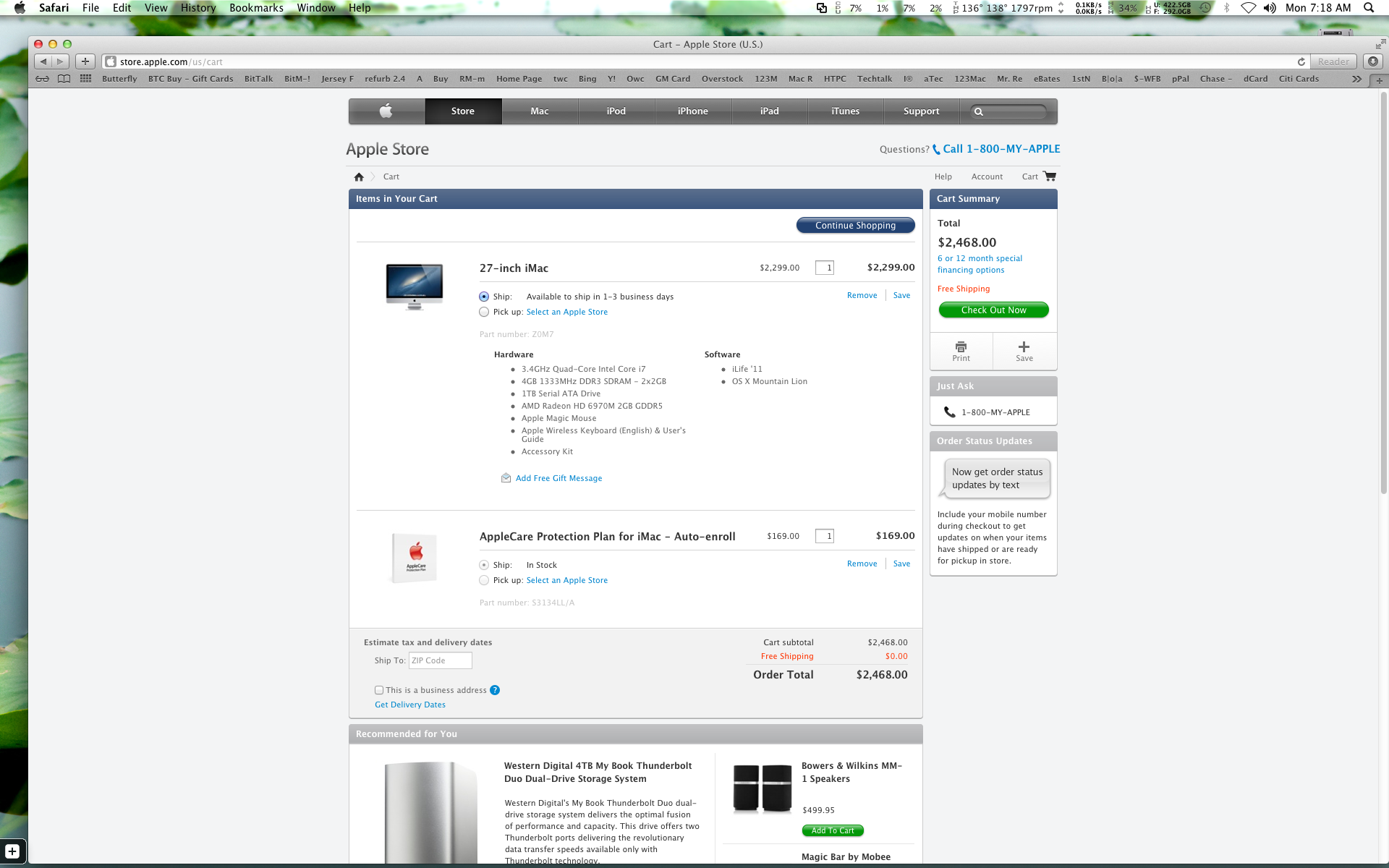Click the Top Sites grid icon
Image resolution: width=1389 pixels, height=868 pixels.
tap(85, 79)
